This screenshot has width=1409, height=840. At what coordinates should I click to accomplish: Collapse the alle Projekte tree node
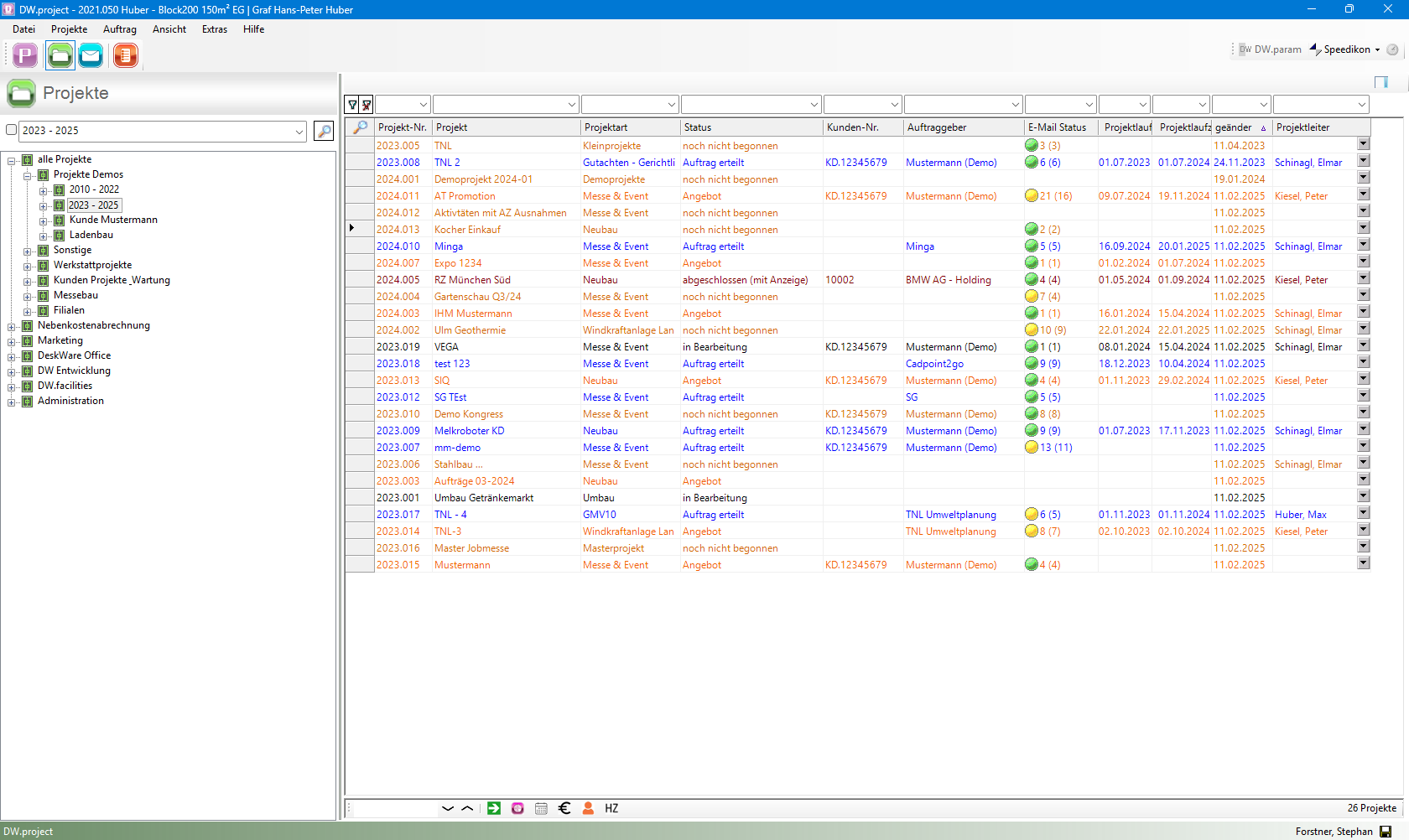[x=12, y=160]
